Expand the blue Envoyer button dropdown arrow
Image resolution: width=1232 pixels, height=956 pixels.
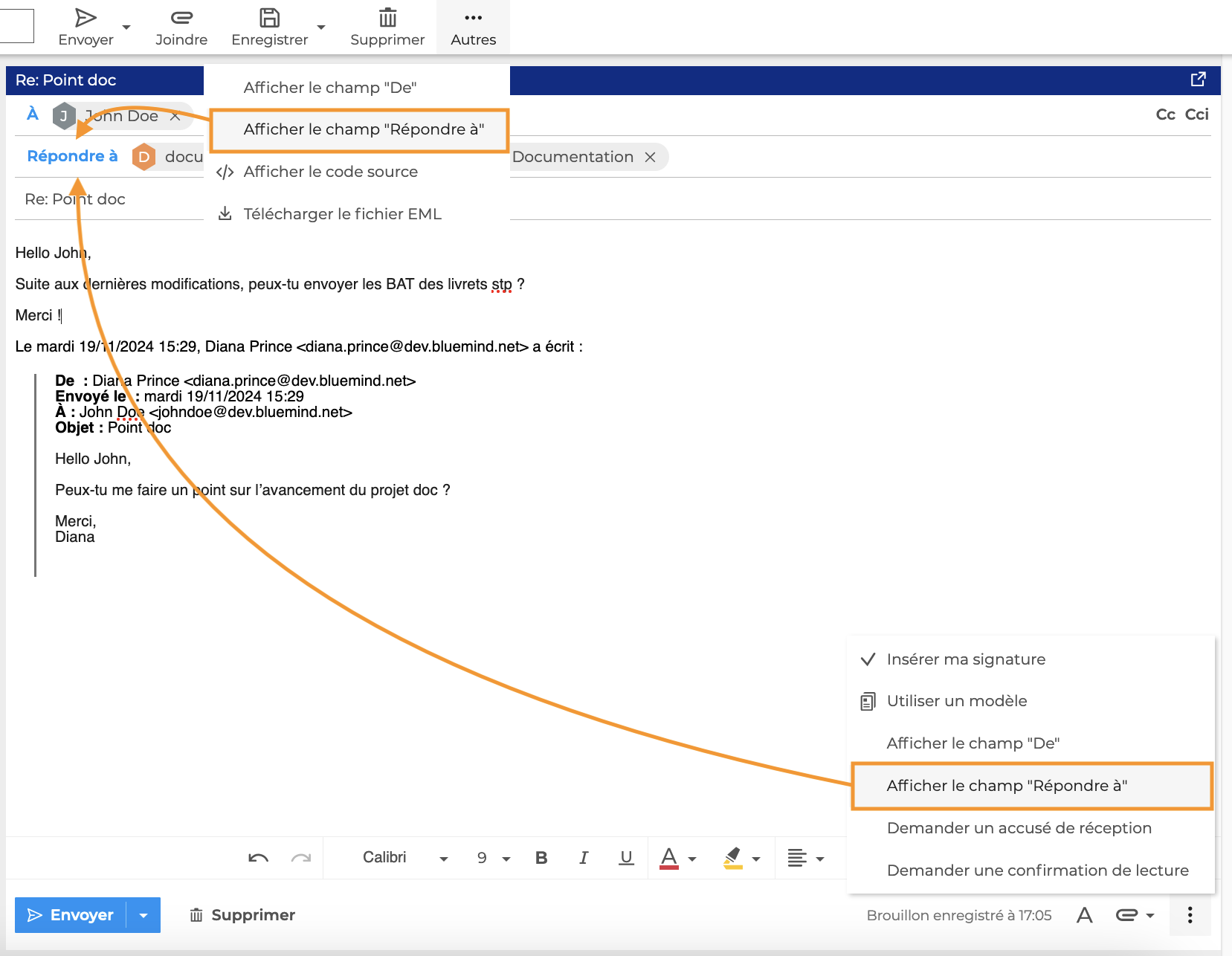coord(144,915)
